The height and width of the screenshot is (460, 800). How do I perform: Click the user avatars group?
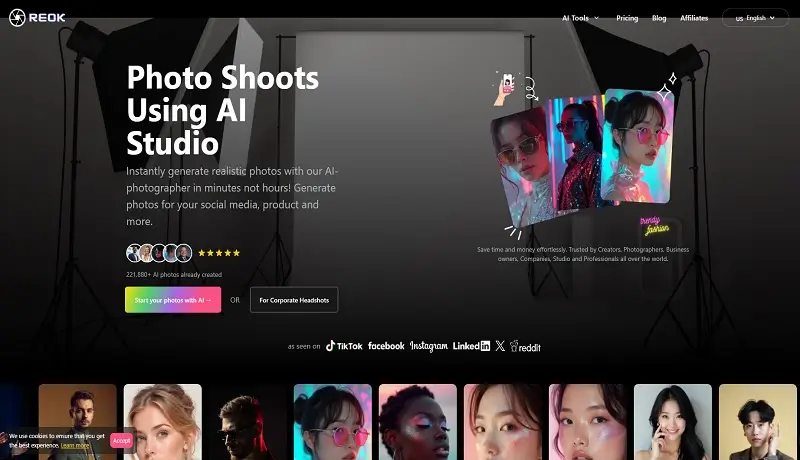(x=158, y=253)
